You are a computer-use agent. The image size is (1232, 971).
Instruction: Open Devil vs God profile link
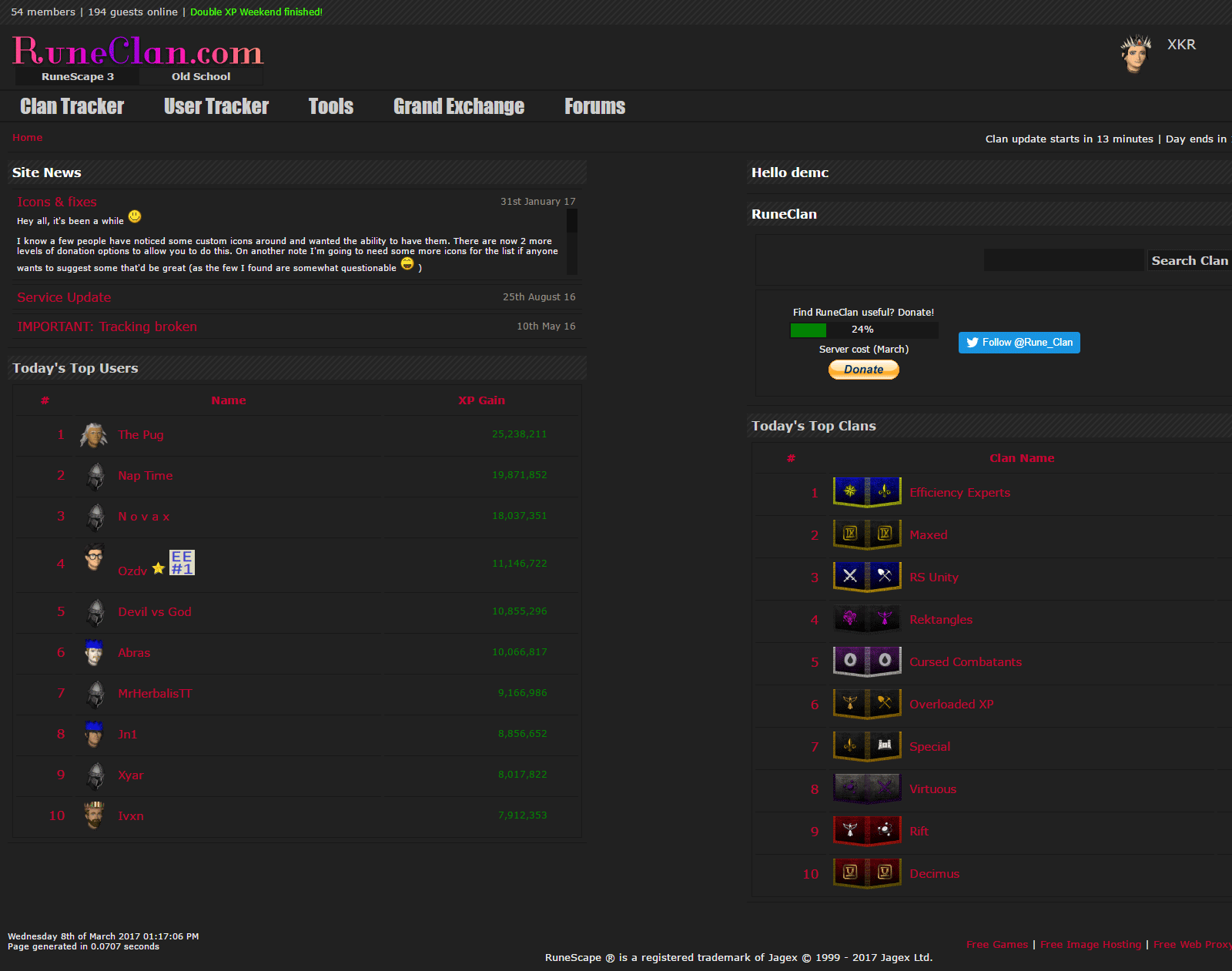coord(155,611)
